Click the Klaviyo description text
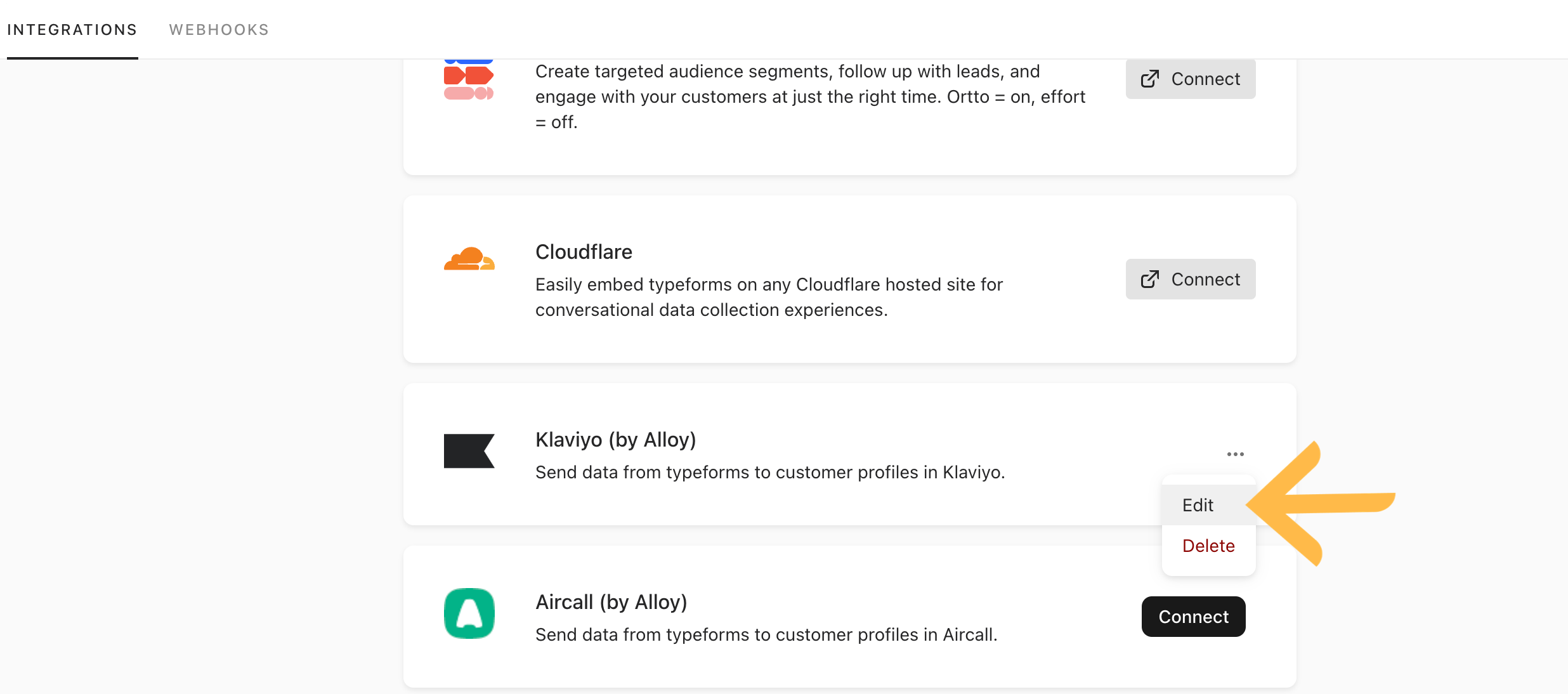 pos(770,473)
